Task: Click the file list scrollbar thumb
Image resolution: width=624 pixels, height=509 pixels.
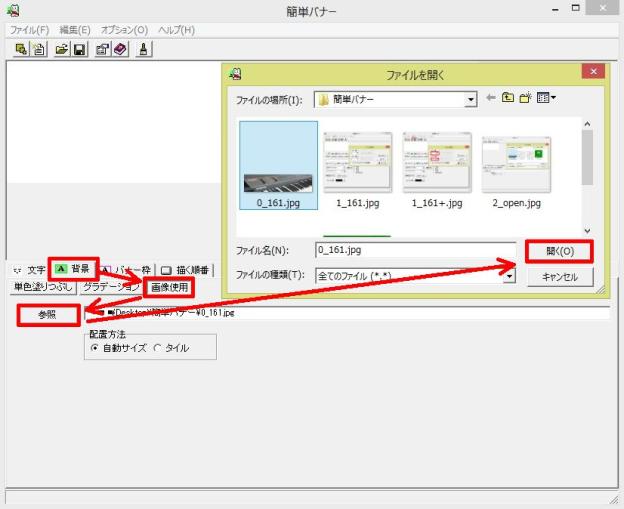Action: coord(587,158)
